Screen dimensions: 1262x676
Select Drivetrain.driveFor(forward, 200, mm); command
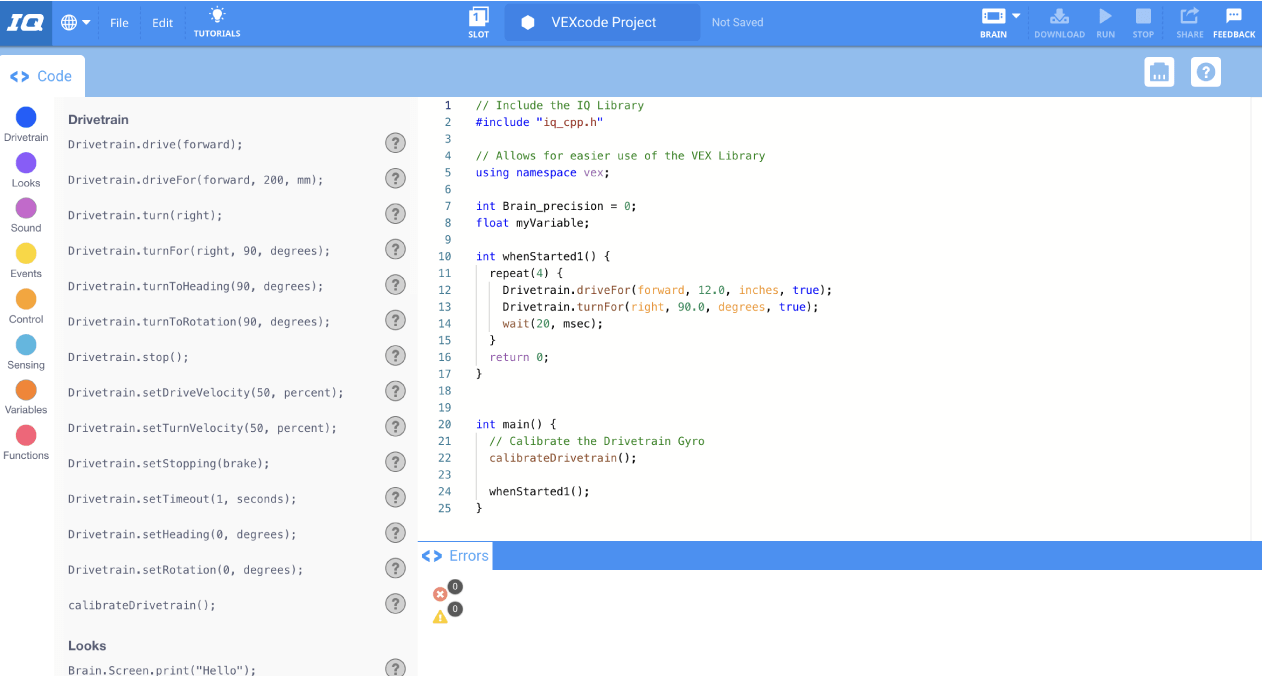196,180
